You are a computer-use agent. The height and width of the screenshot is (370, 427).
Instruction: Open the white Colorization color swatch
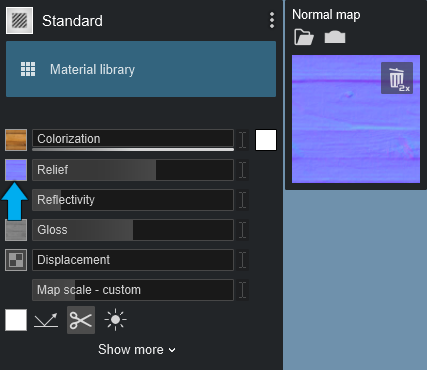tap(266, 140)
